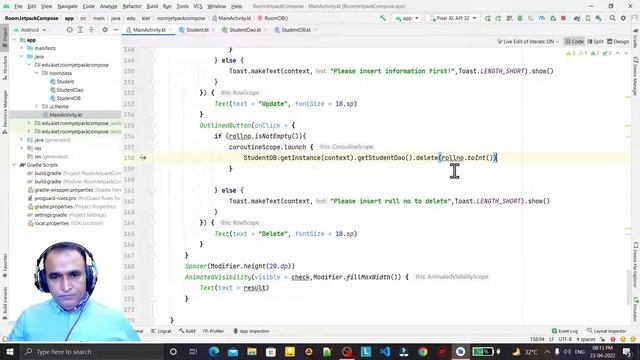The height and width of the screenshot is (360, 640).
Task: Open the Device Manager side panel tab
Action: pyautogui.click(x=636, y=77)
